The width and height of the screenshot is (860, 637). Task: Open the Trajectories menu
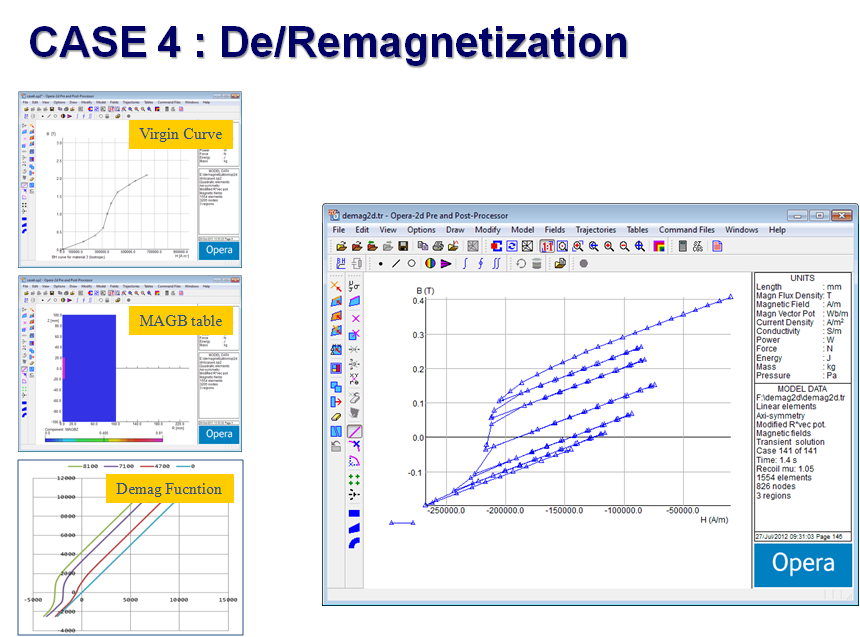pyautogui.click(x=596, y=230)
